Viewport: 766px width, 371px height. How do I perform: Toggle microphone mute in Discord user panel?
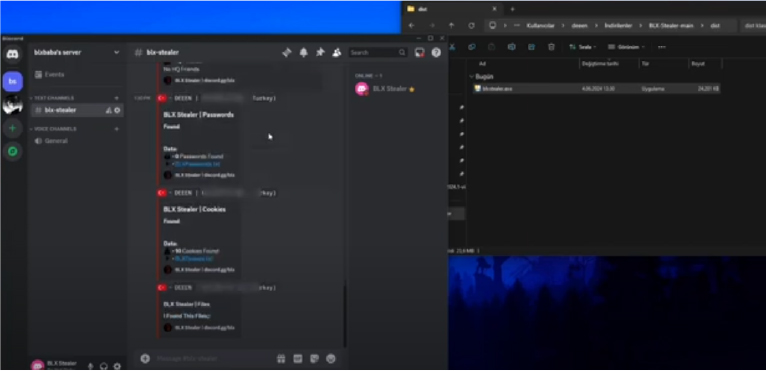pos(90,366)
